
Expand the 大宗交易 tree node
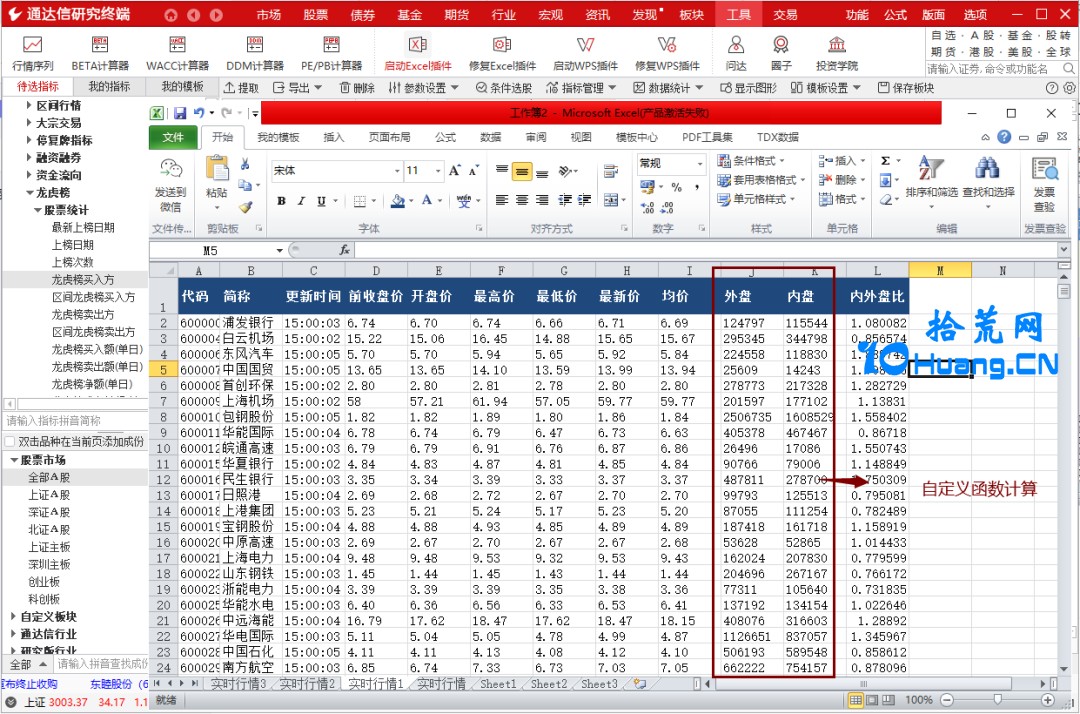coord(28,123)
